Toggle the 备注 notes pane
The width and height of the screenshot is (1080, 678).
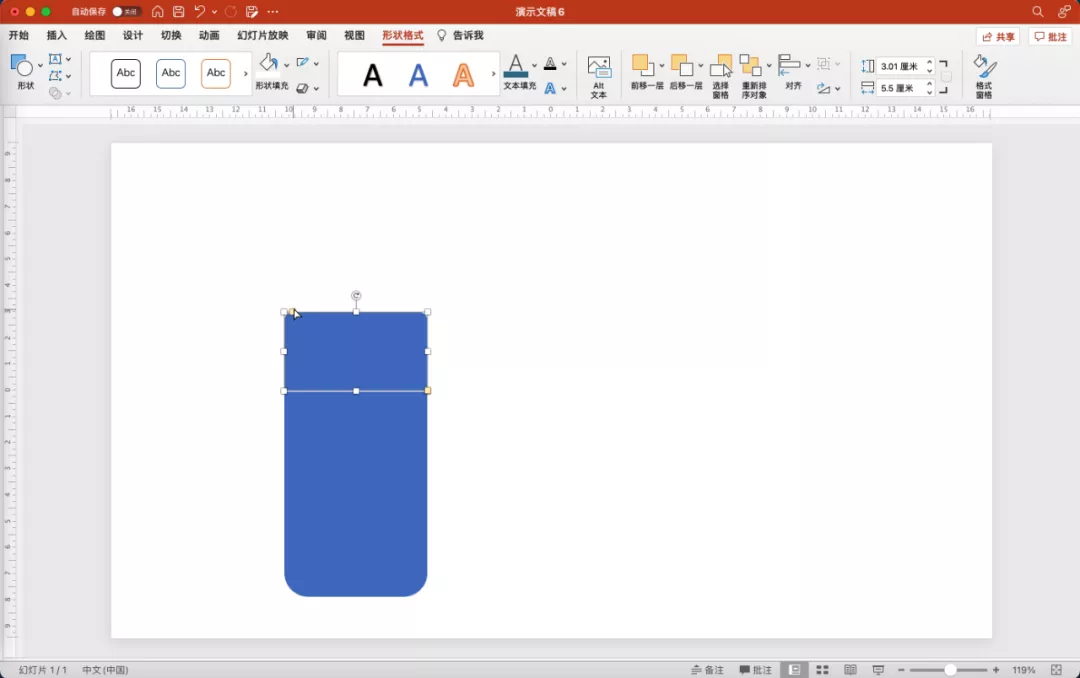707,670
